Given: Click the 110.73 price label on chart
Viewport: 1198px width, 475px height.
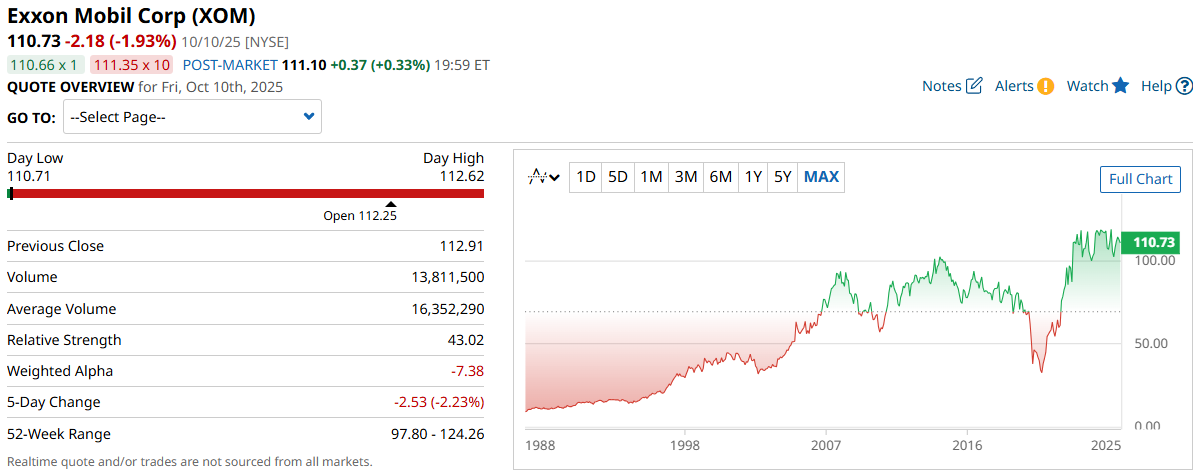Looking at the screenshot, I should [1152, 242].
